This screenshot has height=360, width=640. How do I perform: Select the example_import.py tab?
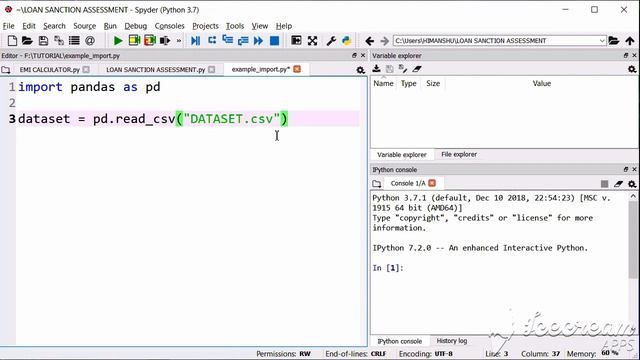coord(260,69)
